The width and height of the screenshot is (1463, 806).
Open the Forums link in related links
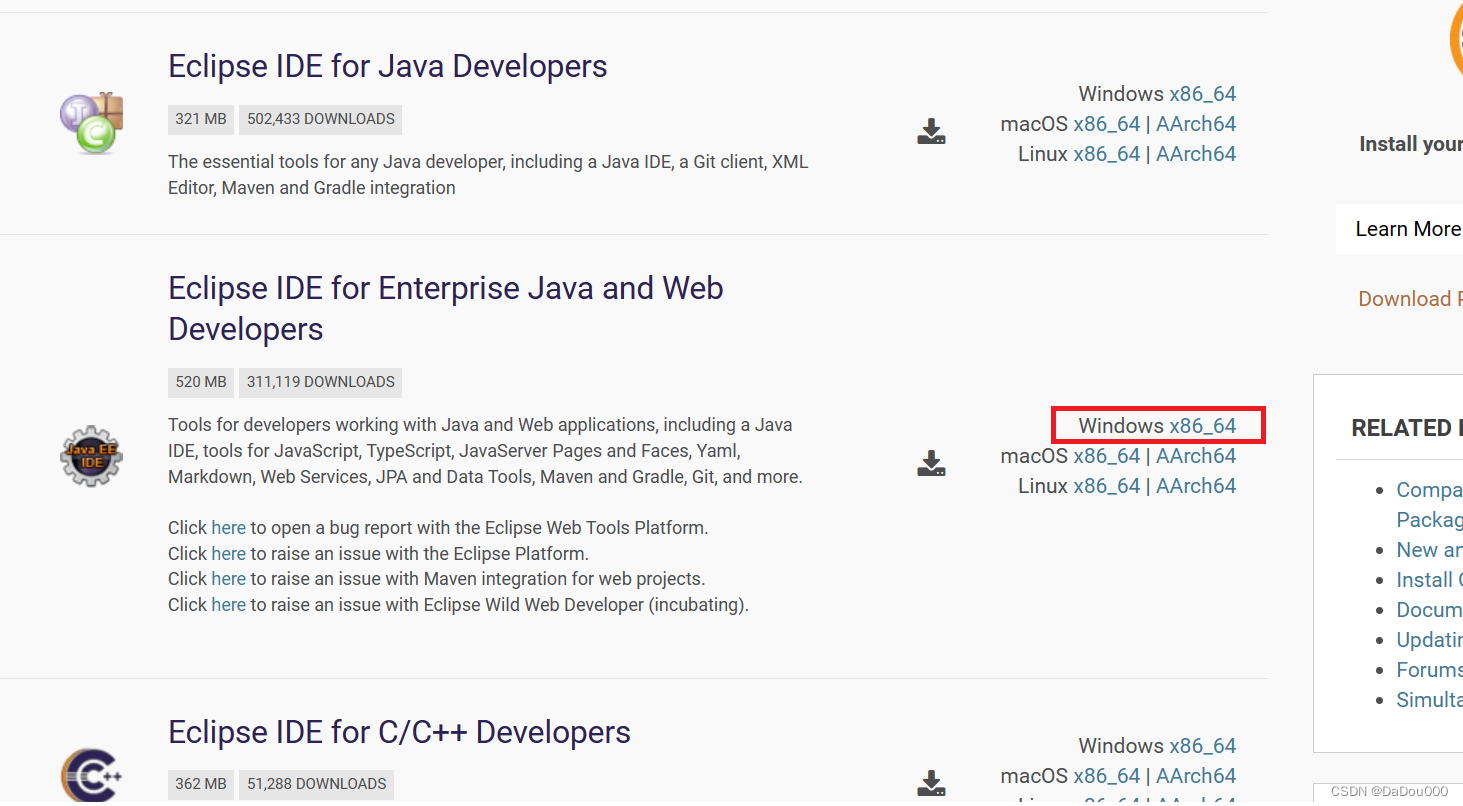[1429, 670]
